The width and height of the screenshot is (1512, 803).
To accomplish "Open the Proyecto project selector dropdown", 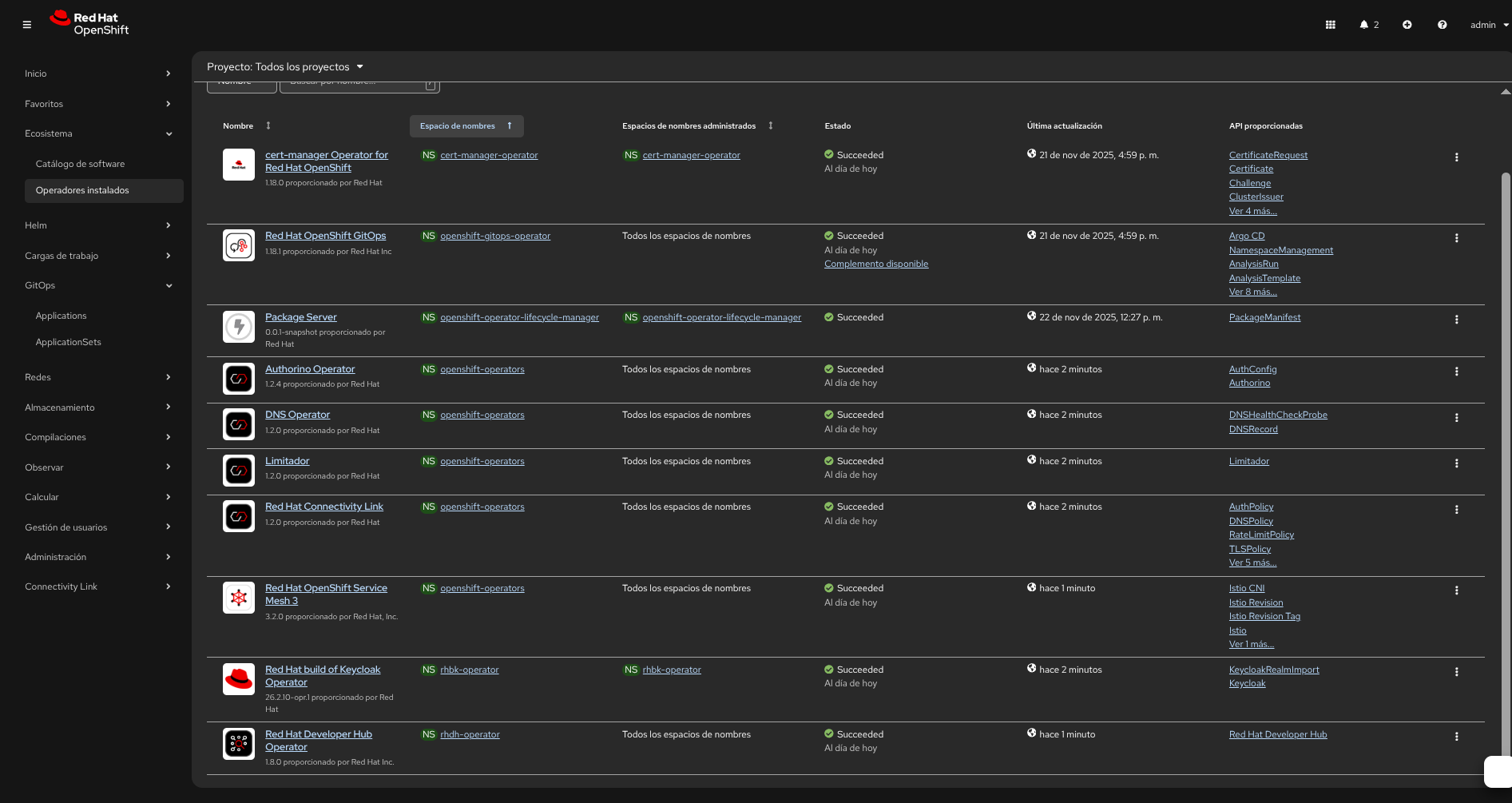I will click(285, 67).
